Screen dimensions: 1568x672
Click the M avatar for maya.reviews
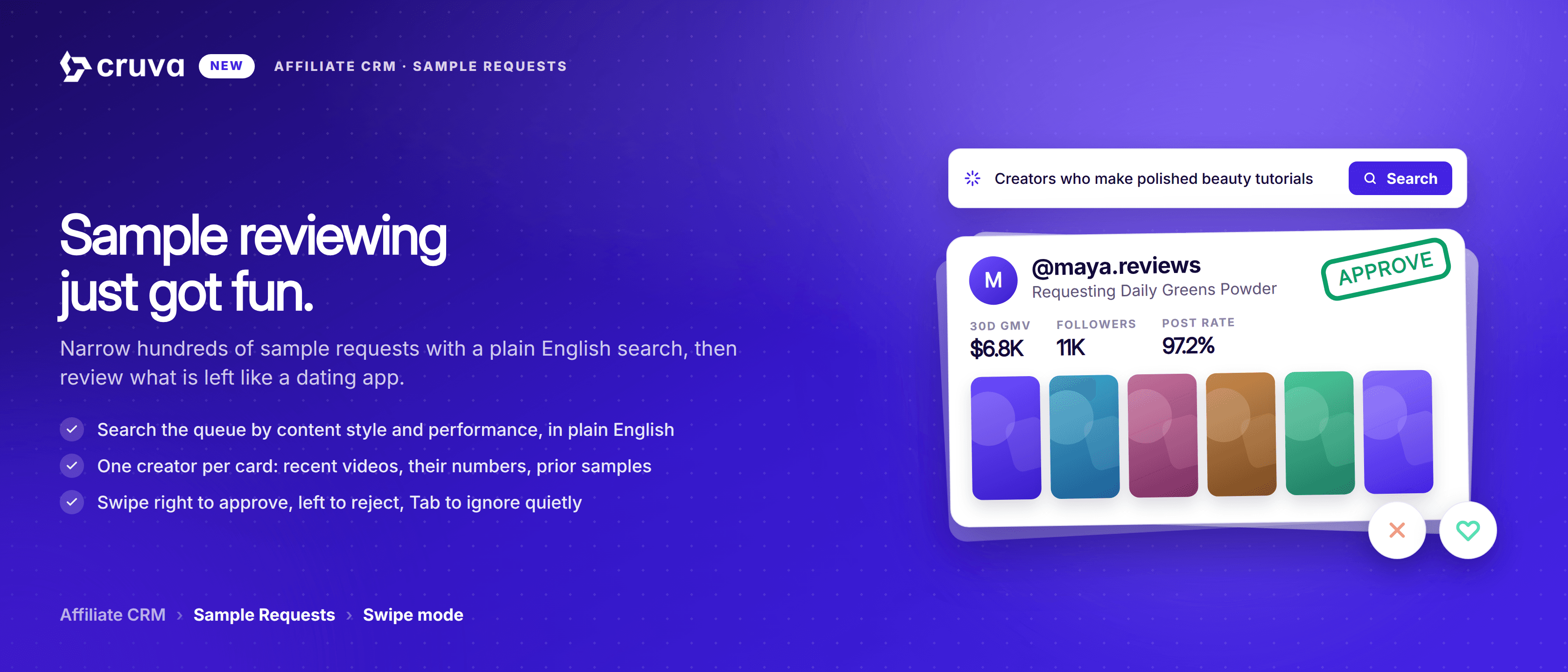pyautogui.click(x=993, y=280)
